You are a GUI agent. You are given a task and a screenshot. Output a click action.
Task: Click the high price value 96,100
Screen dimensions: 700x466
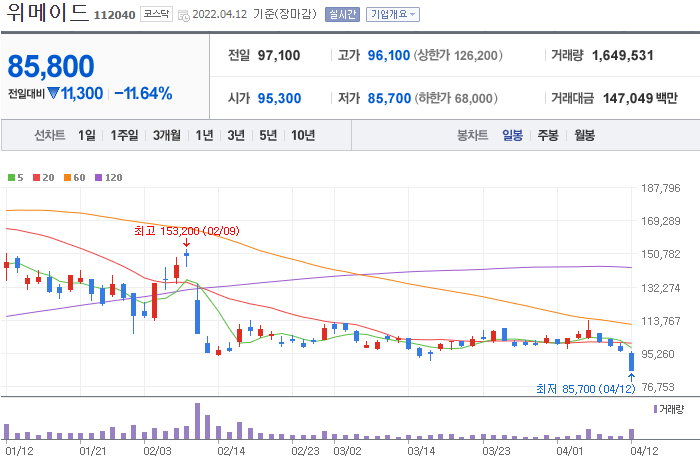389,55
